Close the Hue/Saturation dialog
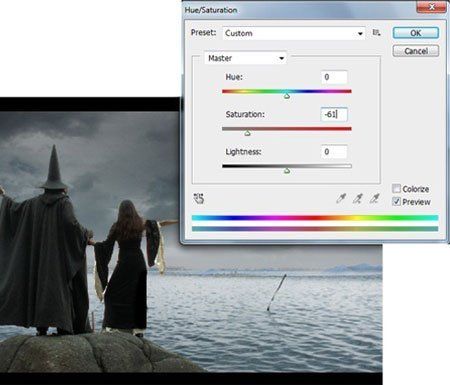 pyautogui.click(x=431, y=6)
